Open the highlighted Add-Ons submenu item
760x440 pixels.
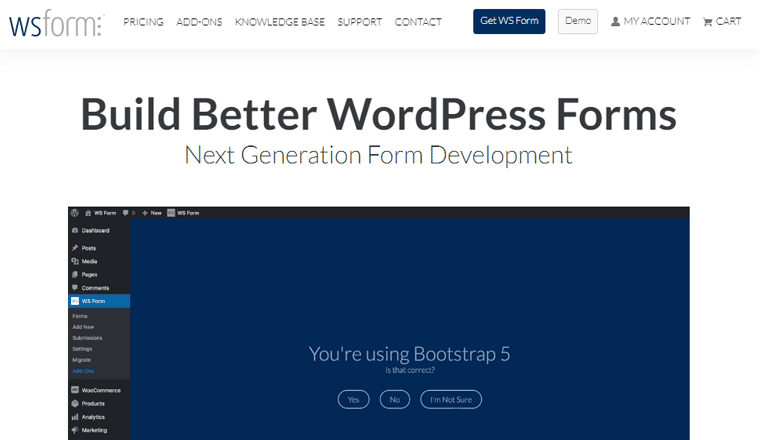tap(83, 371)
